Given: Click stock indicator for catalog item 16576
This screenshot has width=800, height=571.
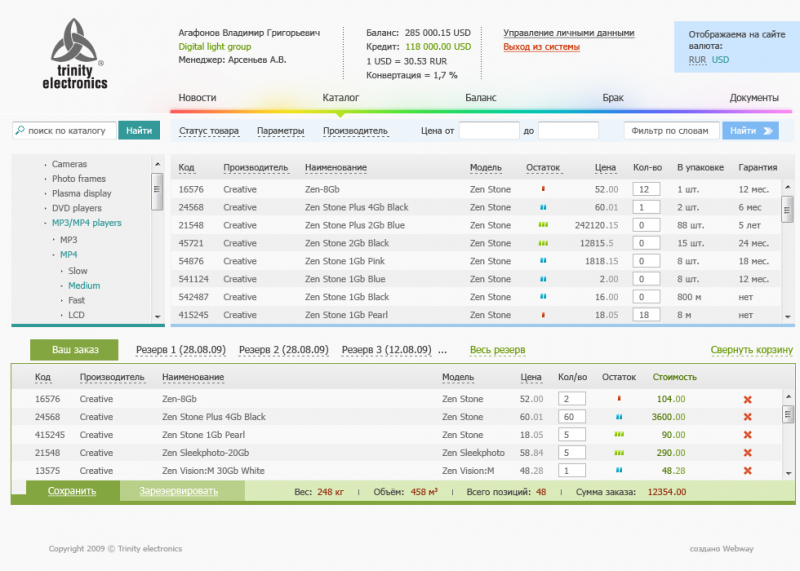Looking at the screenshot, I should coord(543,189).
